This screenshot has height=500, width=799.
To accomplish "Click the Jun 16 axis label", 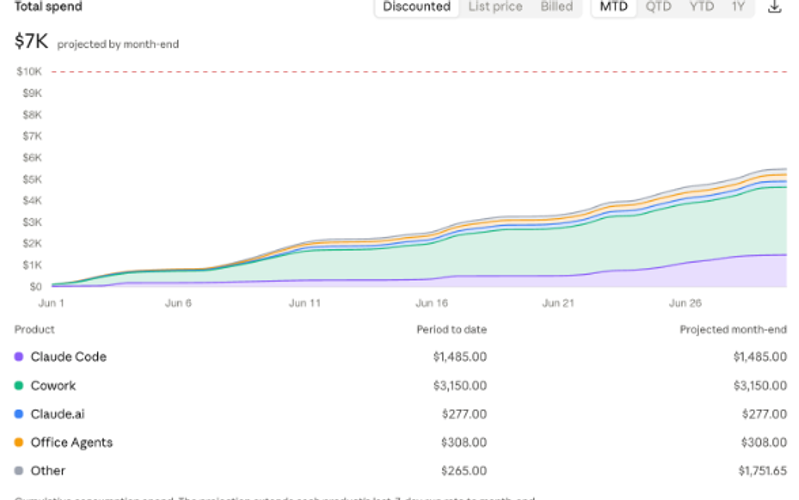I will point(432,303).
